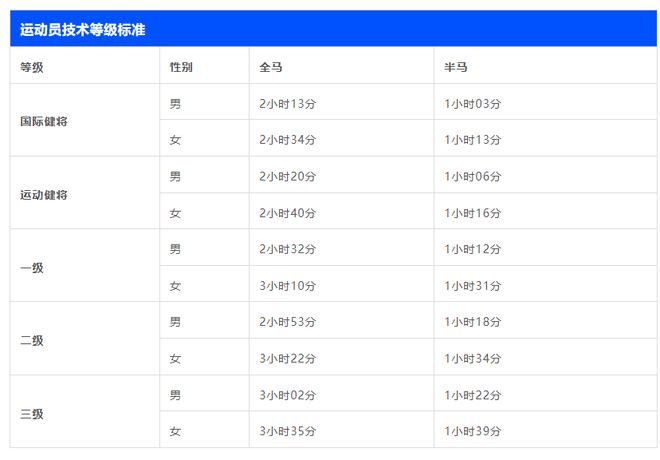Pick the 1小时31分 half marathon time

point(473,286)
